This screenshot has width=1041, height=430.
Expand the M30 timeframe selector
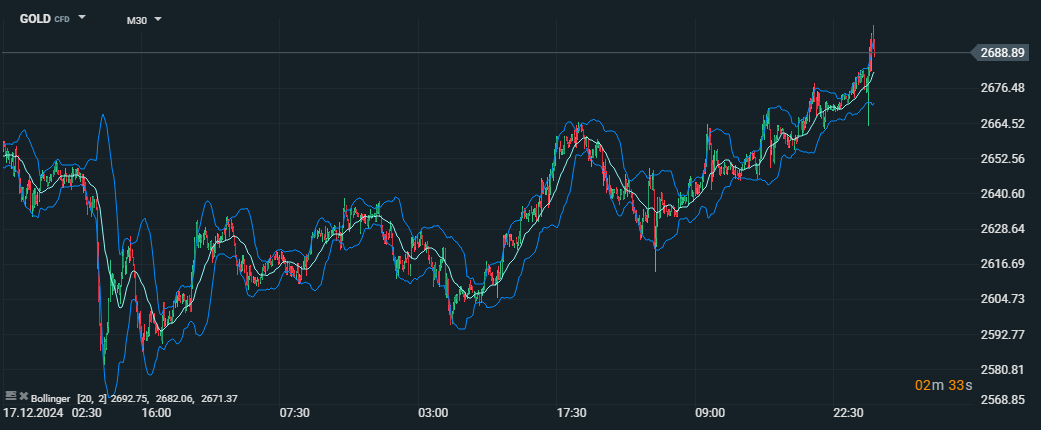coord(144,20)
